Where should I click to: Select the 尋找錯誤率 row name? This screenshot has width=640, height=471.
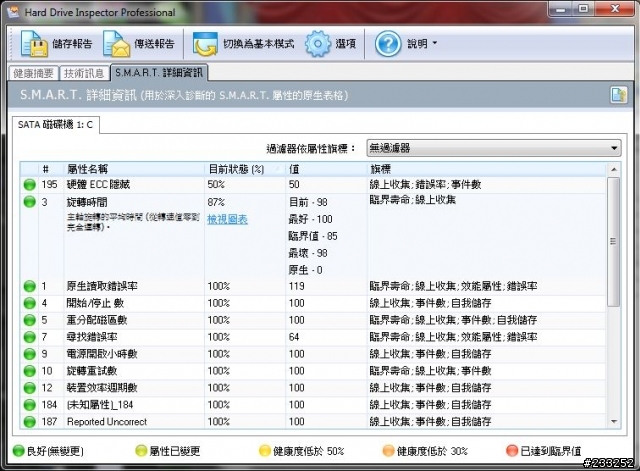click(x=92, y=337)
